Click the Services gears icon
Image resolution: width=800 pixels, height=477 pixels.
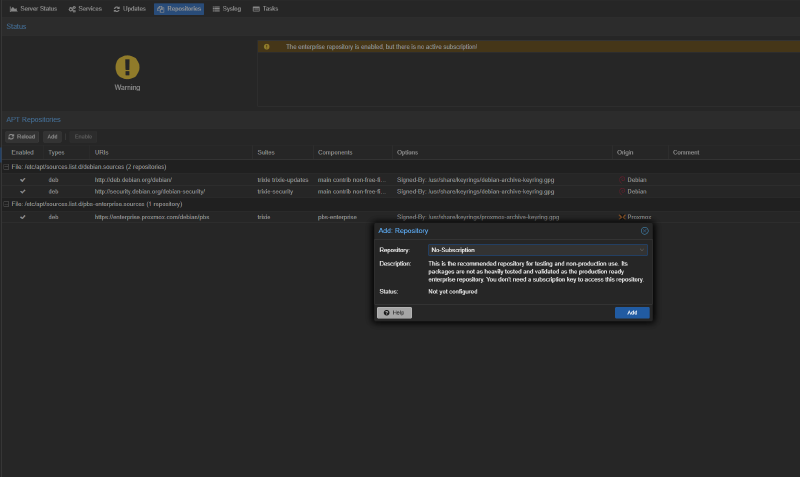(72, 9)
